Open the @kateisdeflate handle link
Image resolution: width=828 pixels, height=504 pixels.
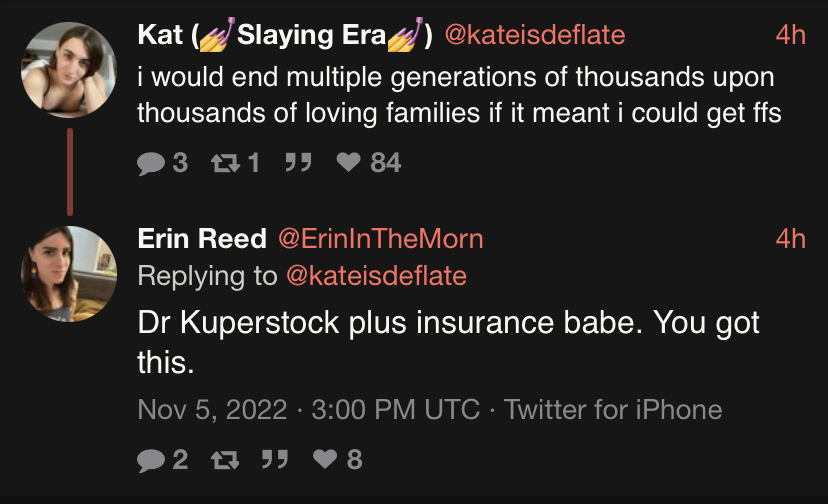tap(533, 35)
